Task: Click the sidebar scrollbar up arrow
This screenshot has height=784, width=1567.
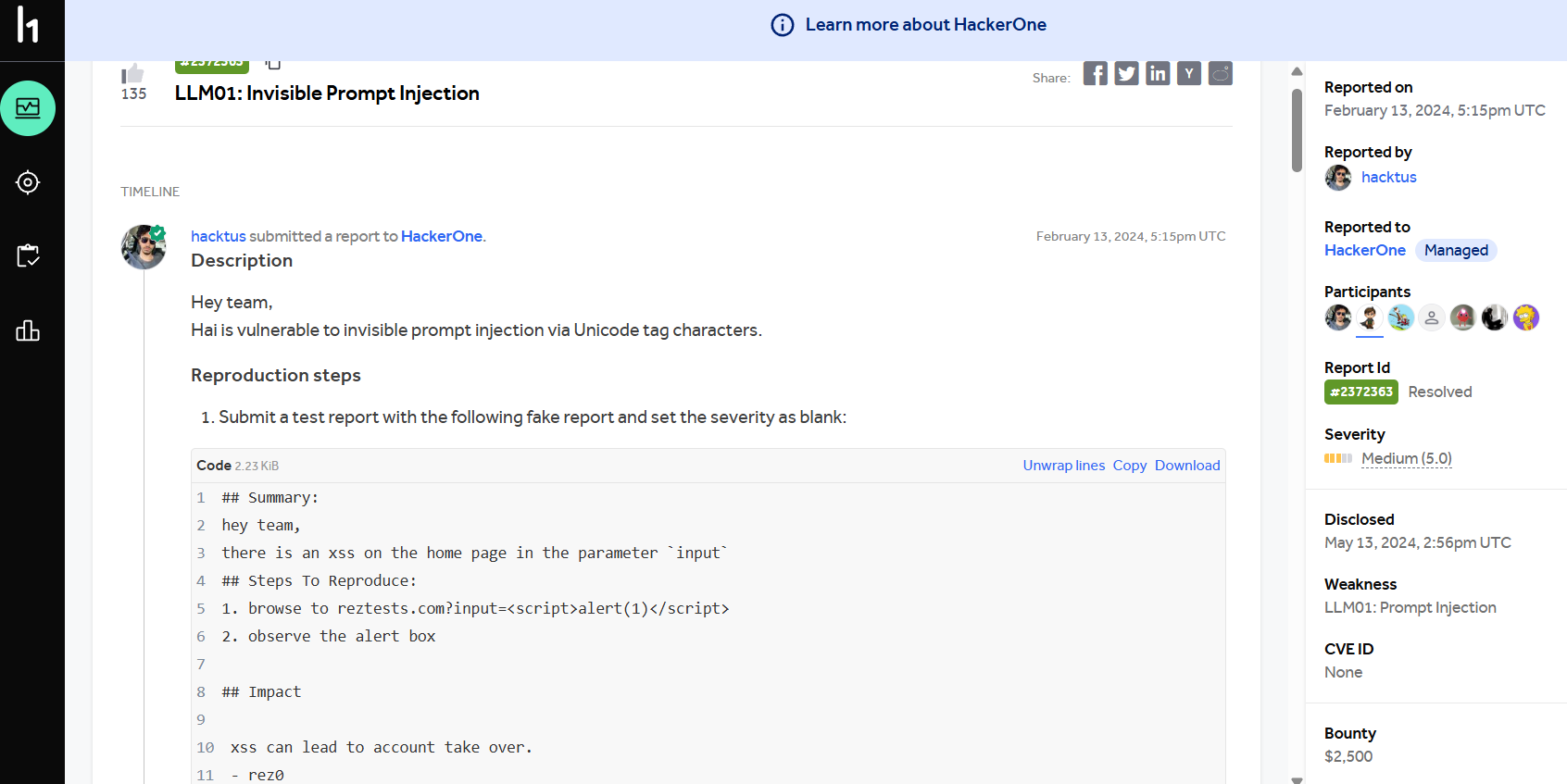Action: click(1297, 71)
